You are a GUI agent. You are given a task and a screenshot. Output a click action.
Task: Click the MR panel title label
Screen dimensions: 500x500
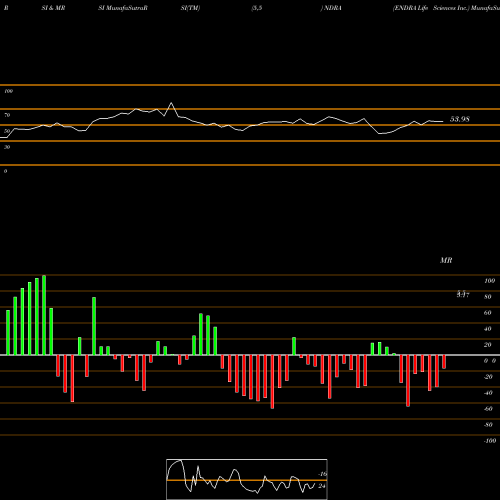(446, 260)
